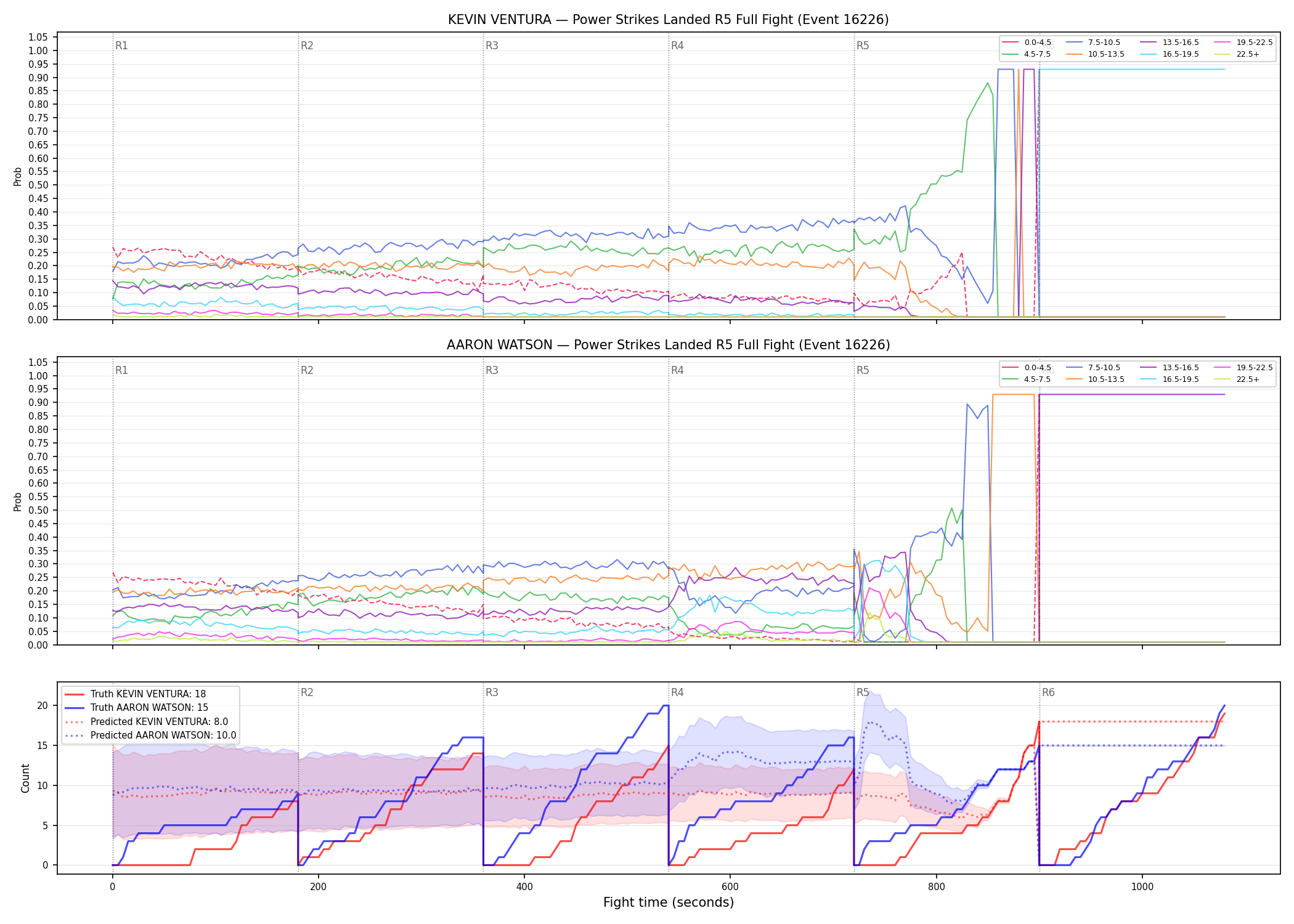This screenshot has height=924, width=1294.
Task: Select the 4.5-7.5 legend entry in Watson chart
Action: [1027, 379]
